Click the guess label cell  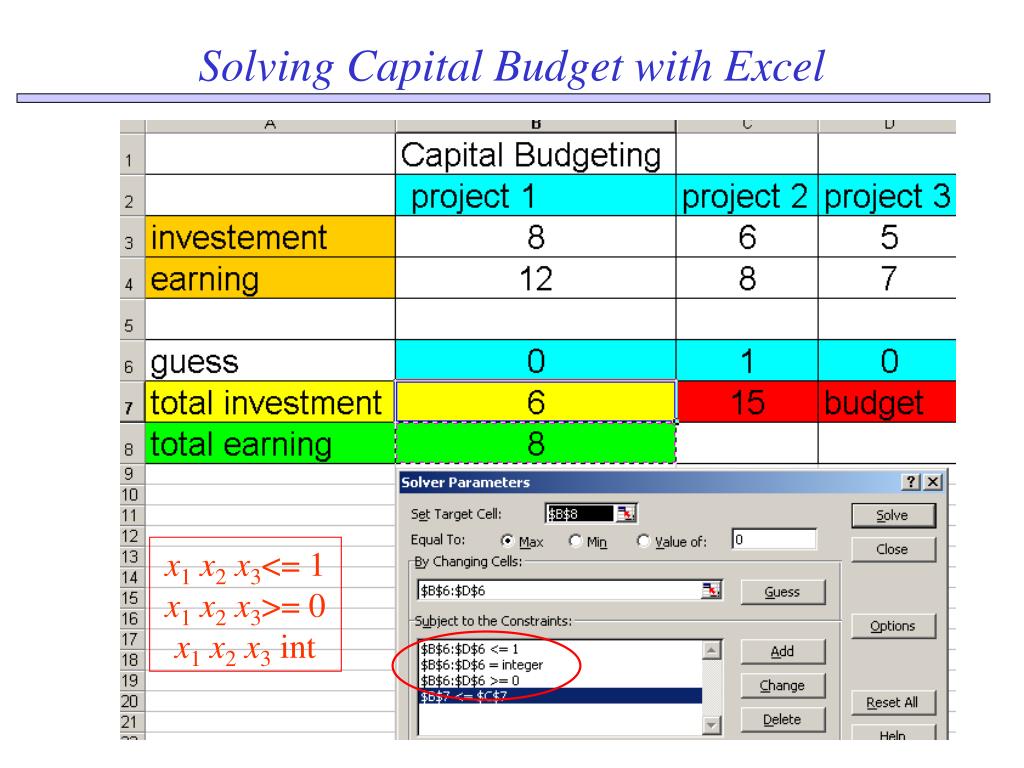(x=270, y=360)
